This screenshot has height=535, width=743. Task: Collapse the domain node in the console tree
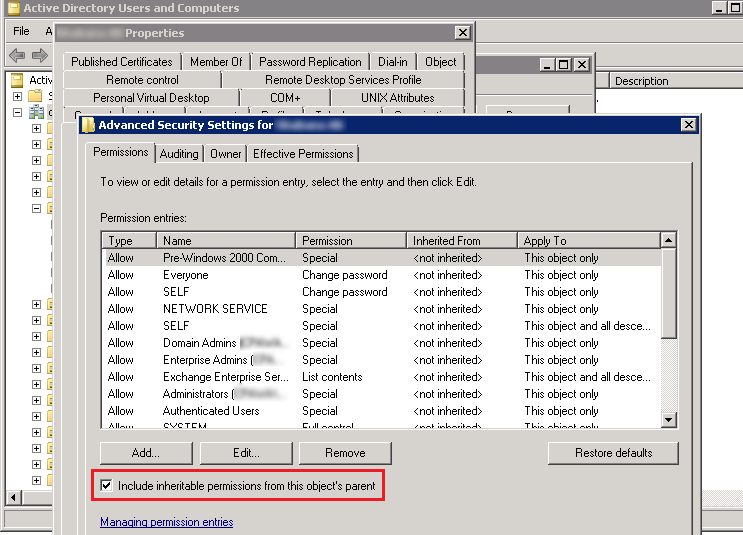pos(18,112)
